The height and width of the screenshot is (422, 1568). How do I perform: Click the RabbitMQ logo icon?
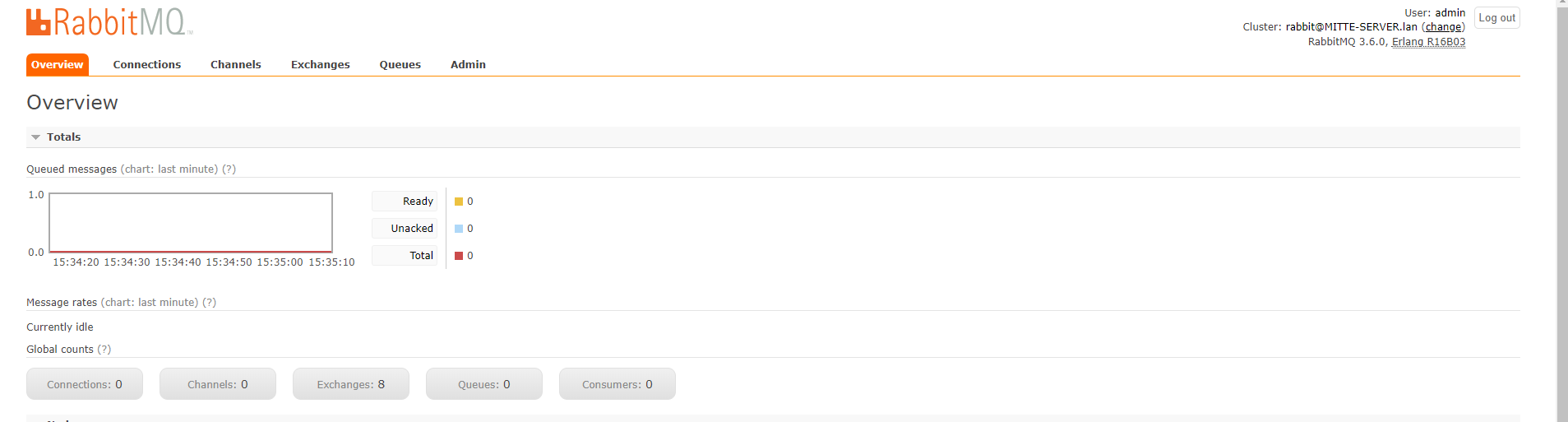39,22
